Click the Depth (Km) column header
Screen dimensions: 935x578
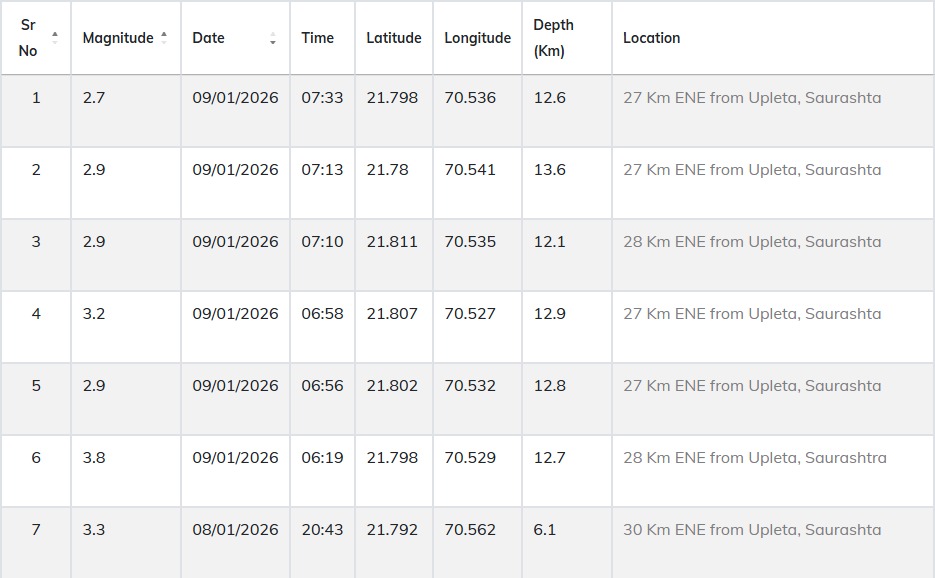click(553, 38)
